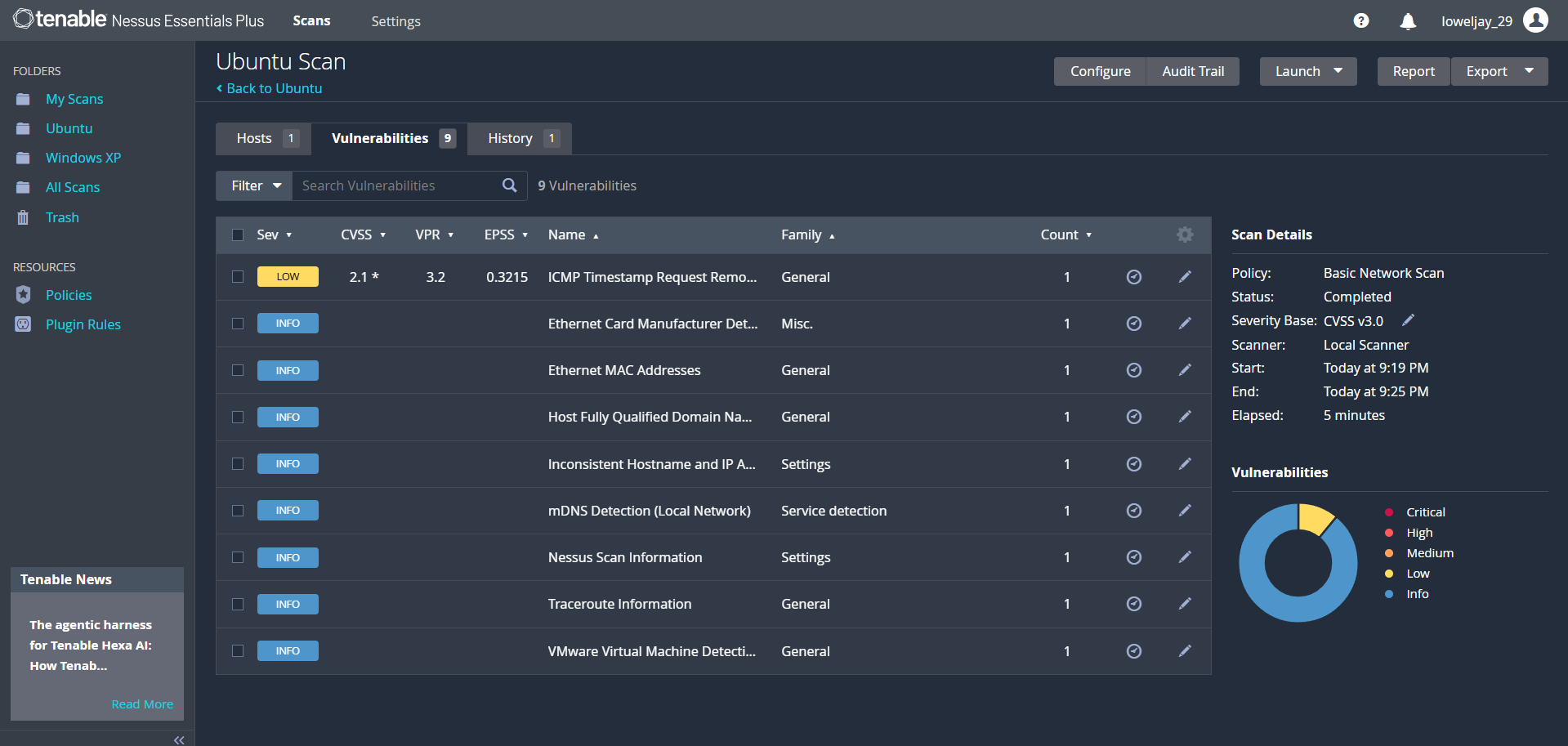The height and width of the screenshot is (746, 1568).
Task: Sort by Sev column
Action: (274, 235)
